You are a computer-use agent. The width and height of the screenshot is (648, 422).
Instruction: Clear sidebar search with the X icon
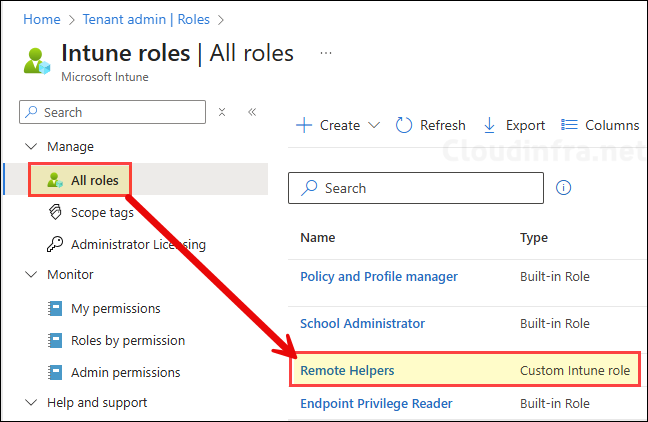pos(222,112)
